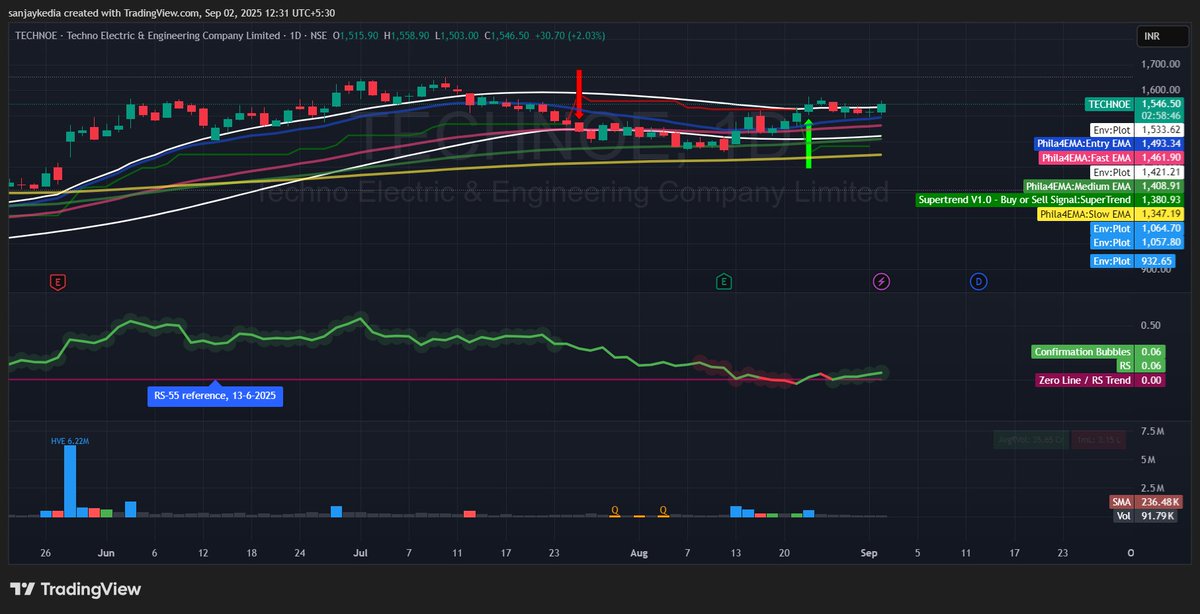Toggle the Confirmation Bubbles indicator label

pyautogui.click(x=1081, y=352)
